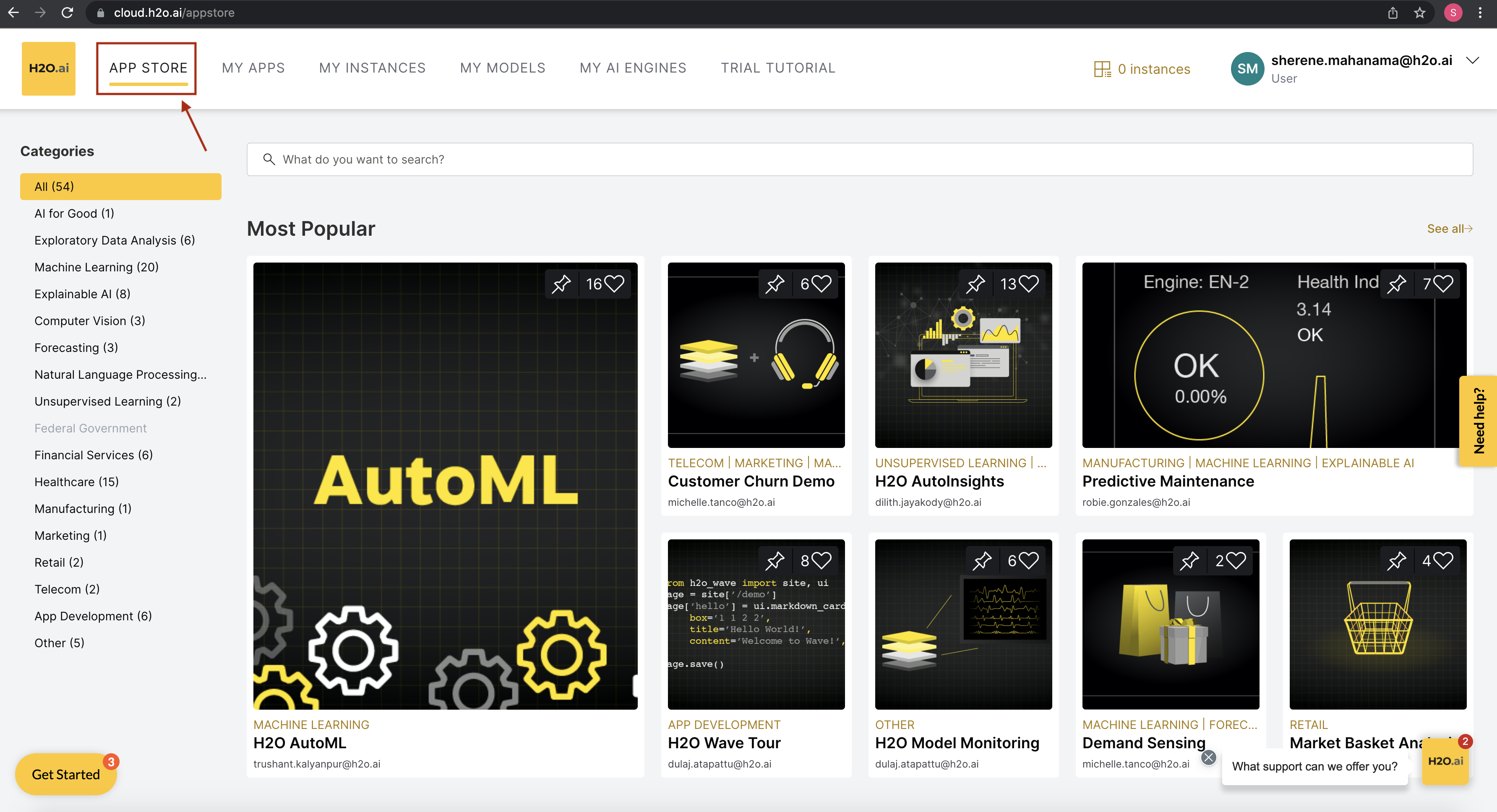Select the All (54) category

tap(120, 187)
